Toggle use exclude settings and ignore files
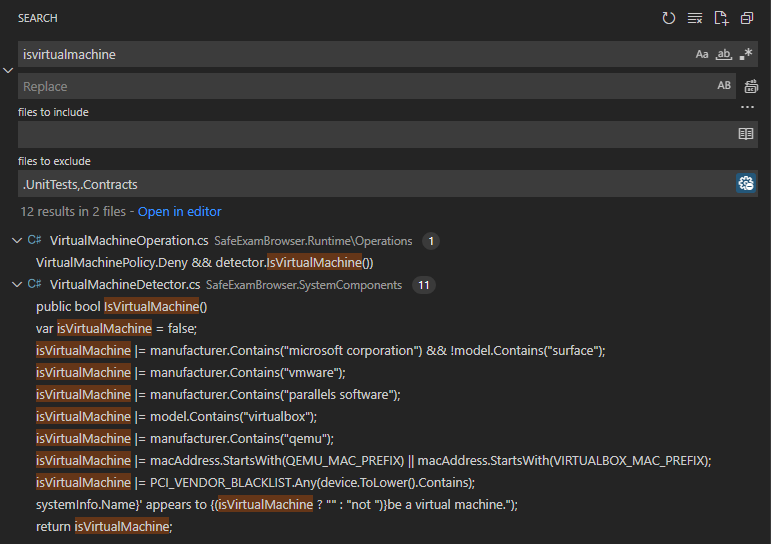The width and height of the screenshot is (771, 544). (x=745, y=183)
